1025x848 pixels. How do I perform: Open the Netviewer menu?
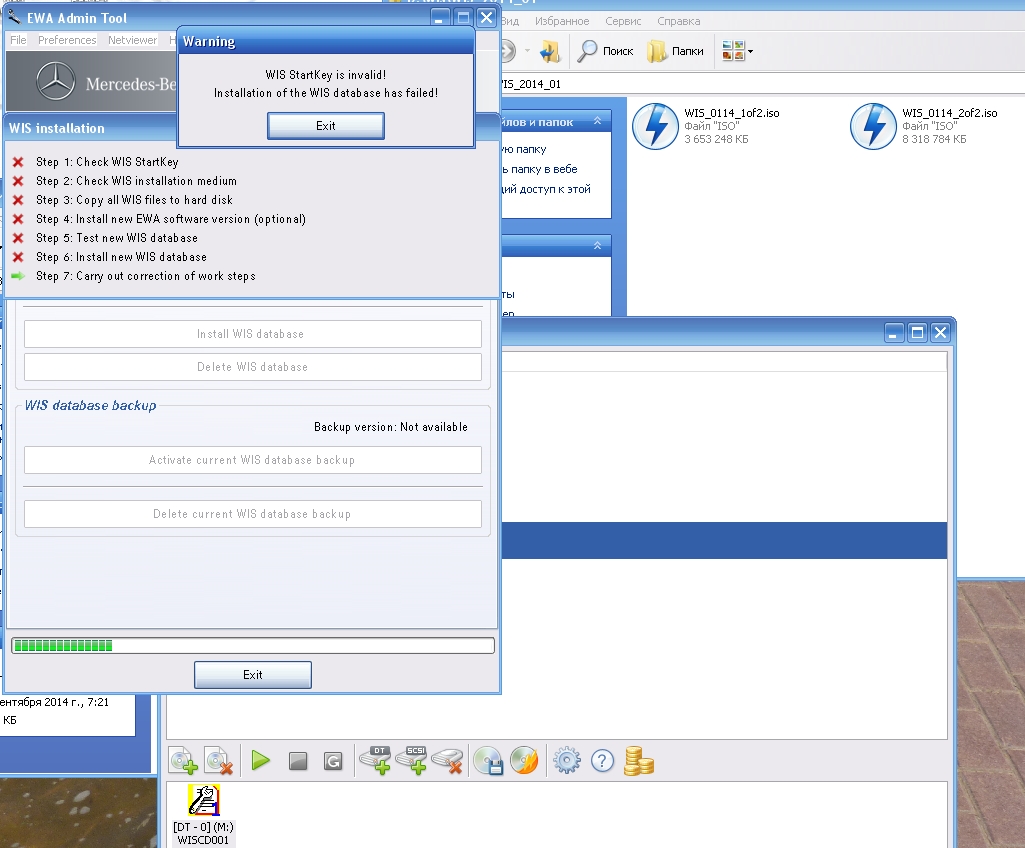coord(133,40)
